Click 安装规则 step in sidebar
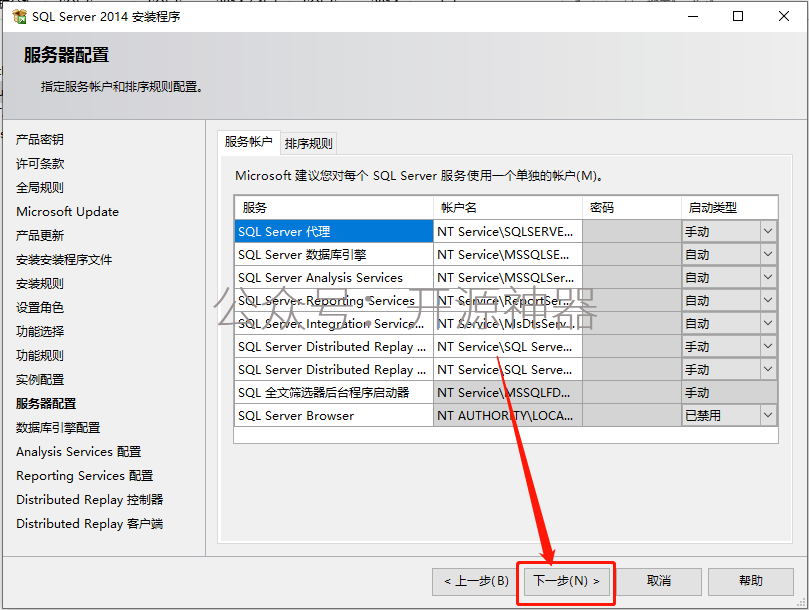The height and width of the screenshot is (610, 809). (40, 283)
